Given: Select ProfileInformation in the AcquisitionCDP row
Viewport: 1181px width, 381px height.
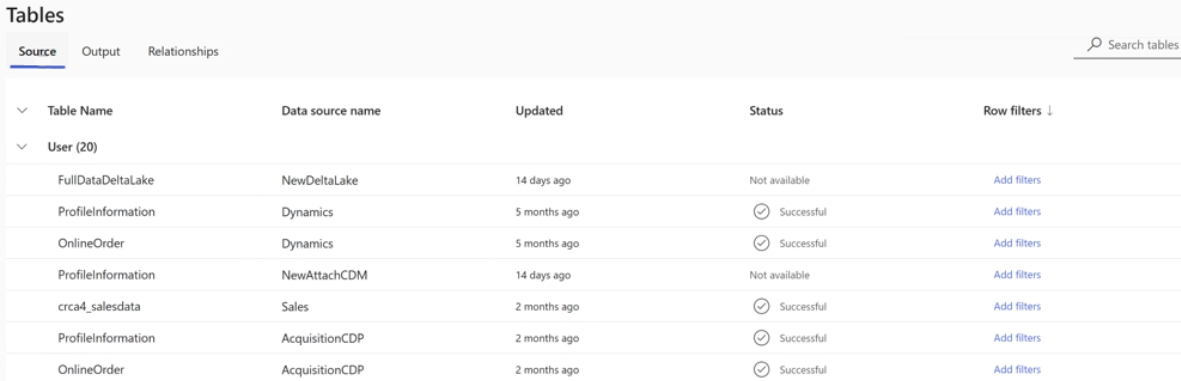Looking at the screenshot, I should tap(106, 338).
